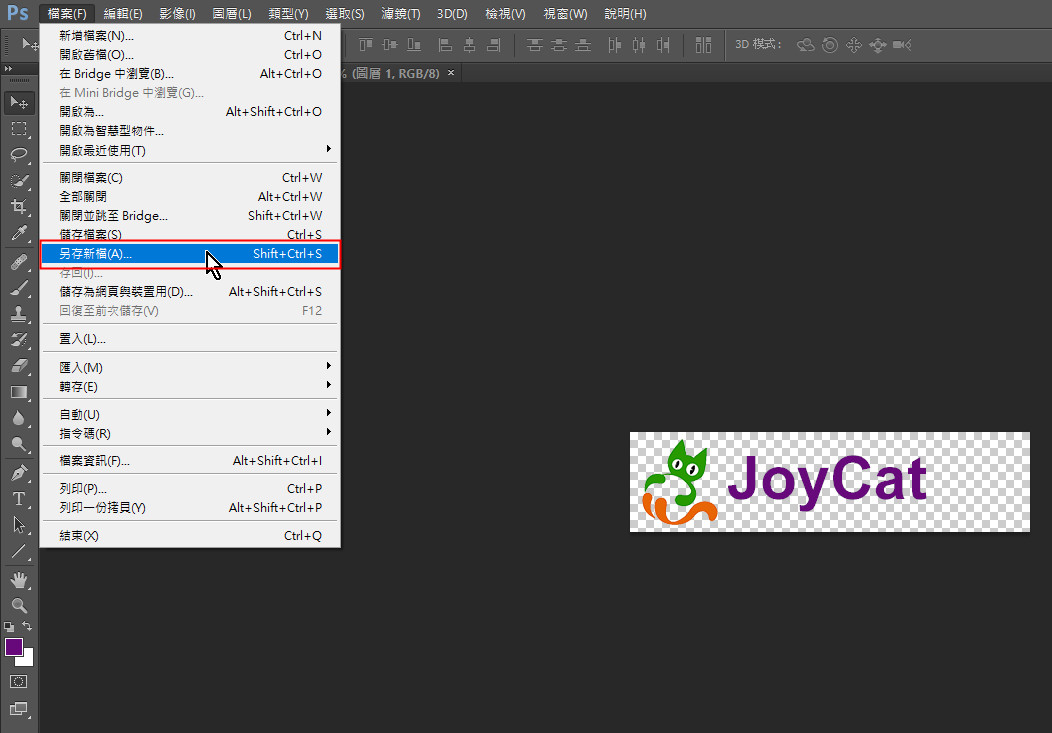Expand the collapsed toolbox panel arrows
This screenshot has width=1052, height=733.
(8, 68)
